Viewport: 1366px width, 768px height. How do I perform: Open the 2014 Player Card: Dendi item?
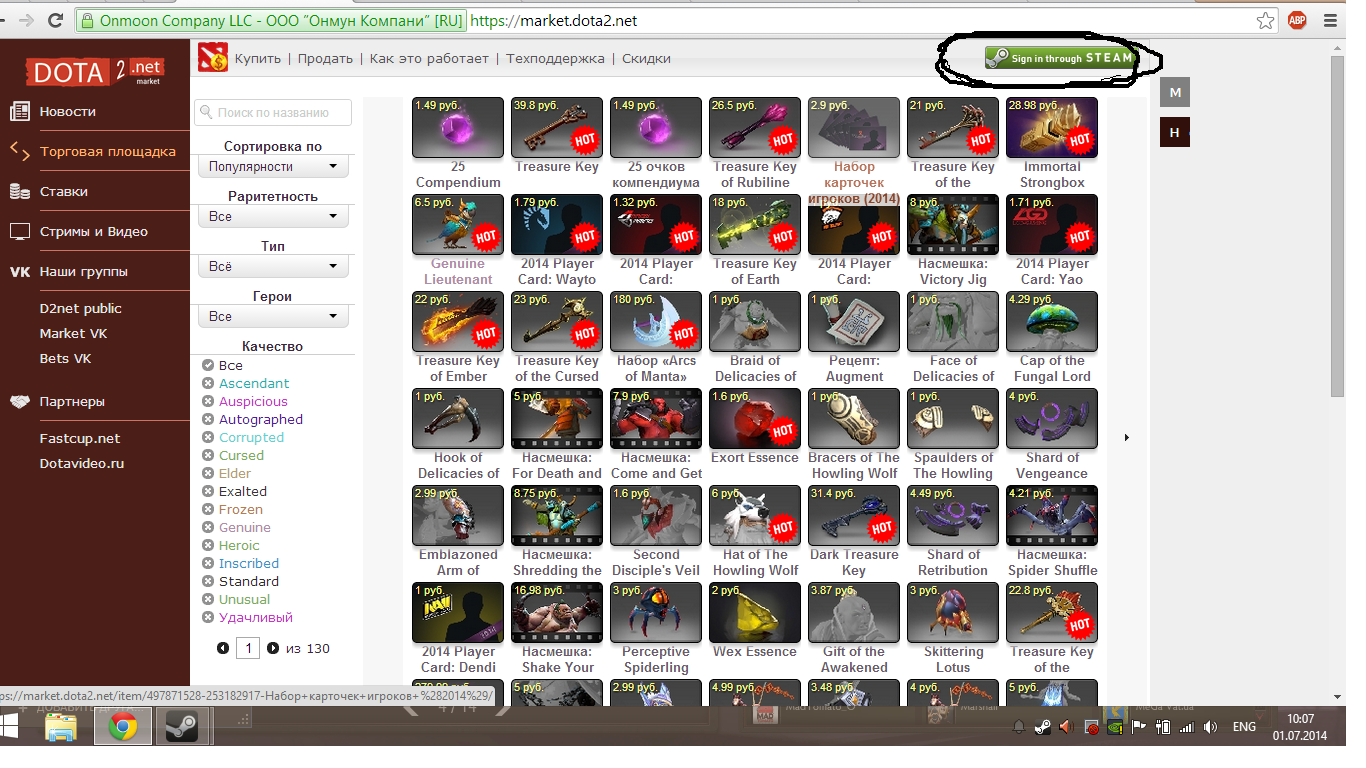[458, 612]
